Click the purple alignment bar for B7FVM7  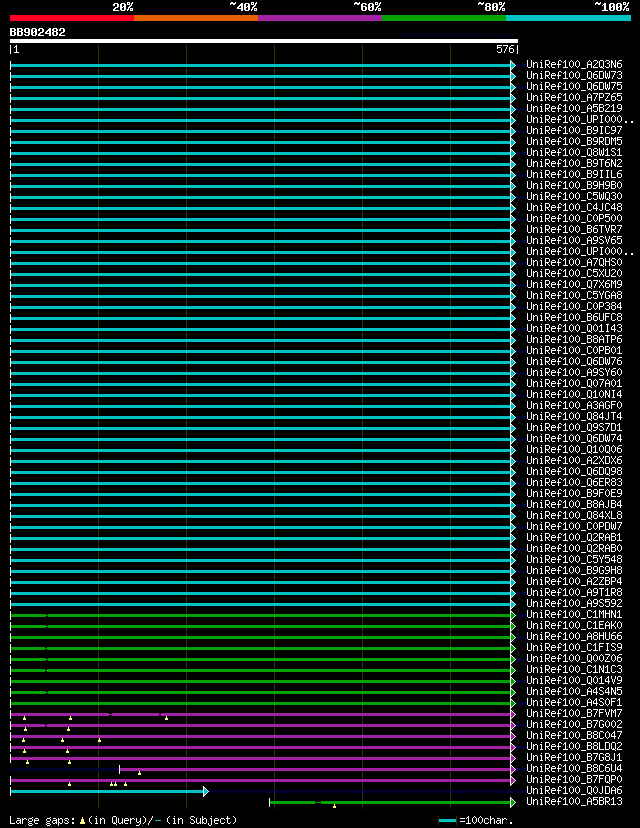click(262, 714)
